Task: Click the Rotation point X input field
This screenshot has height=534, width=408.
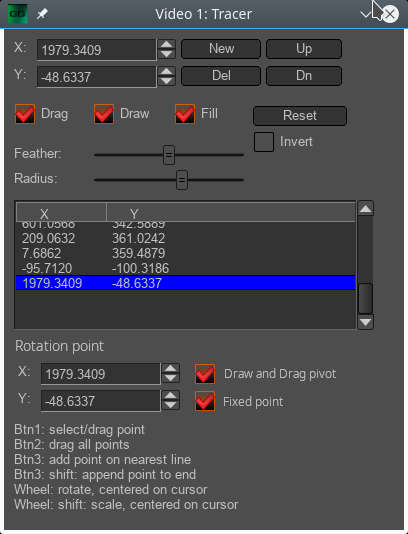Action: [100, 374]
